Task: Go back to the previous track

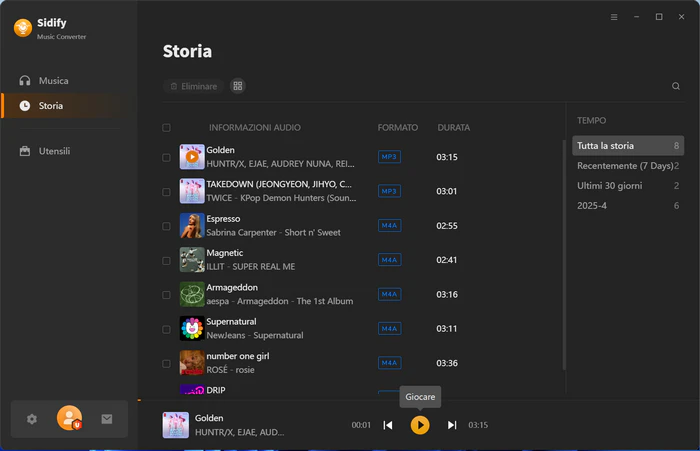Action: pos(388,425)
